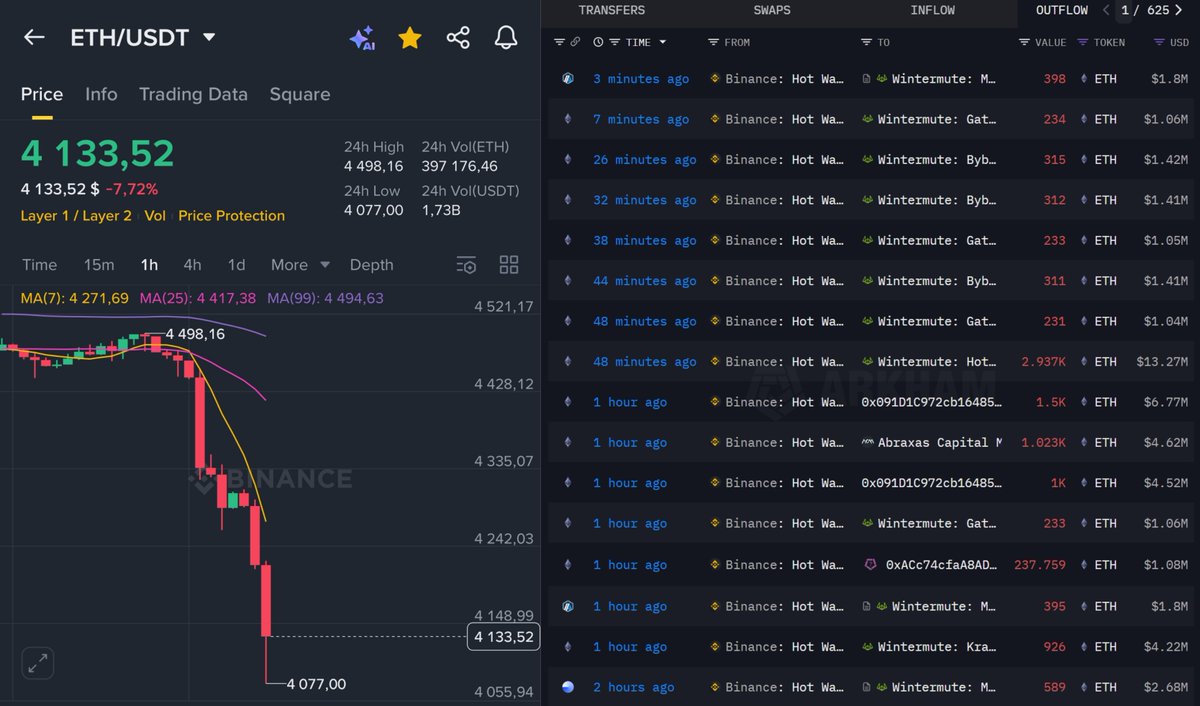This screenshot has height=706, width=1200.
Task: Click the AI assistant icon
Action: pos(362,37)
